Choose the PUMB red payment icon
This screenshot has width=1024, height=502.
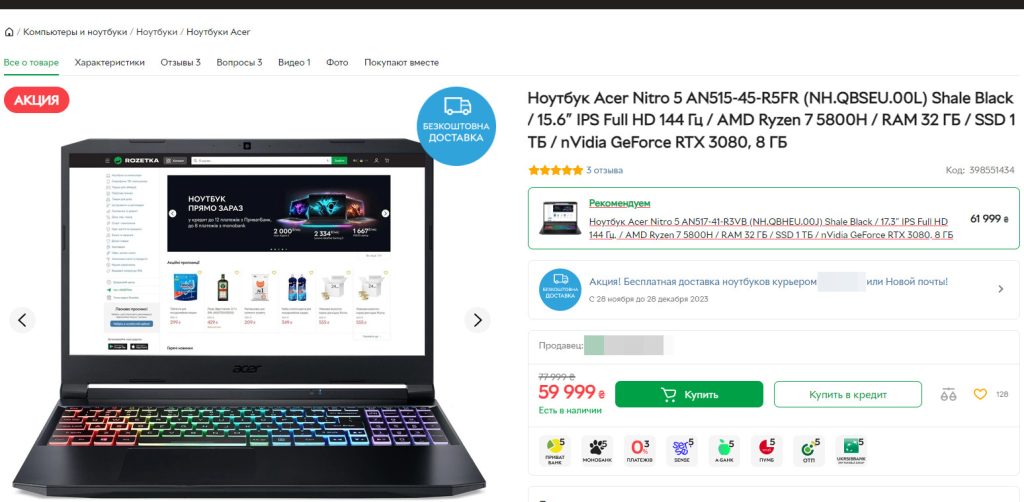coord(766,450)
